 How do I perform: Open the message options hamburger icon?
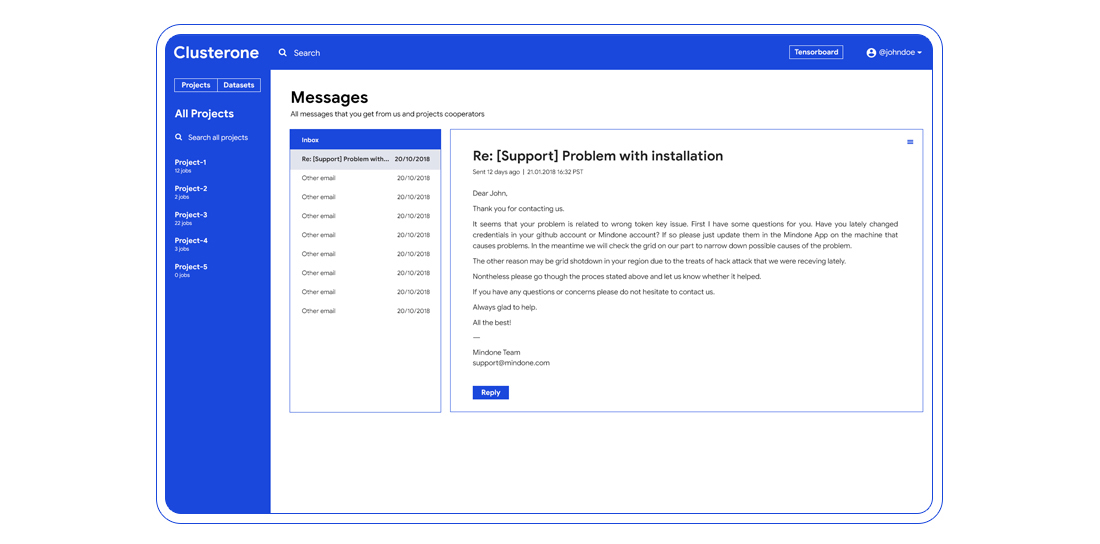click(x=910, y=142)
